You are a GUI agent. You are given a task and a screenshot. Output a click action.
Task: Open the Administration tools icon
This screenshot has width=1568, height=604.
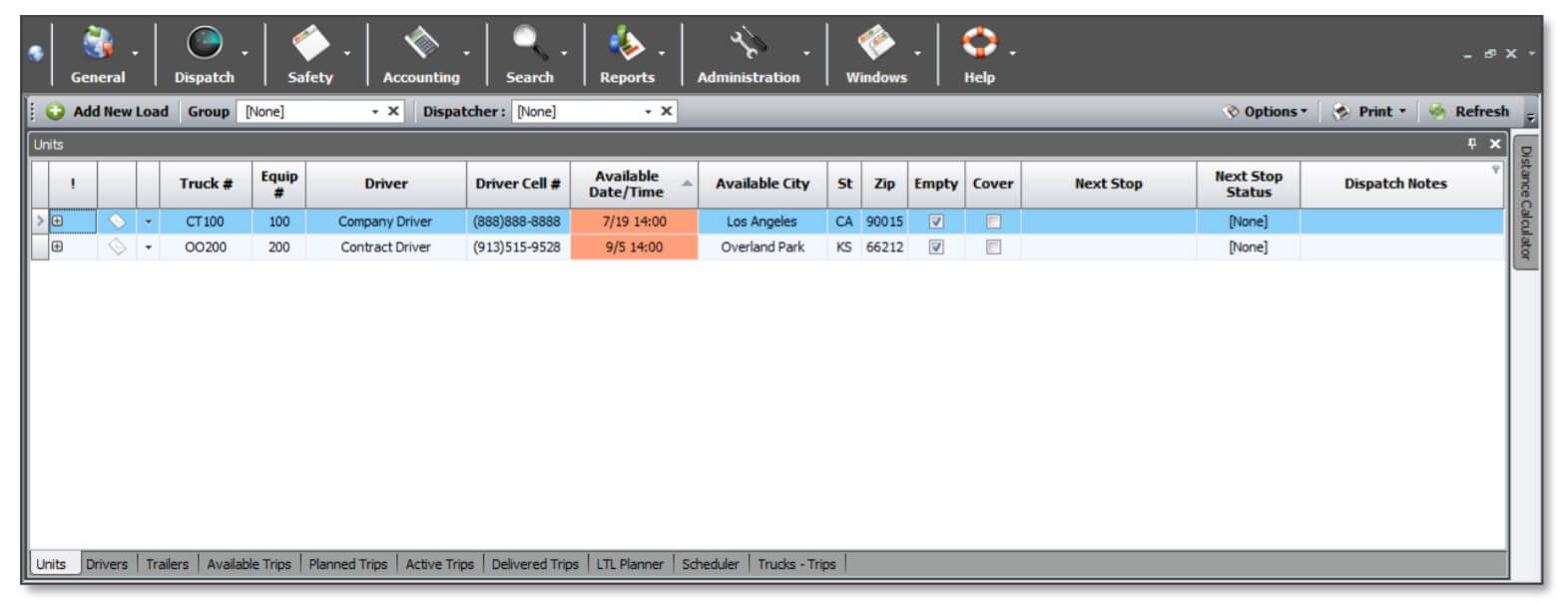pyautogui.click(x=748, y=44)
